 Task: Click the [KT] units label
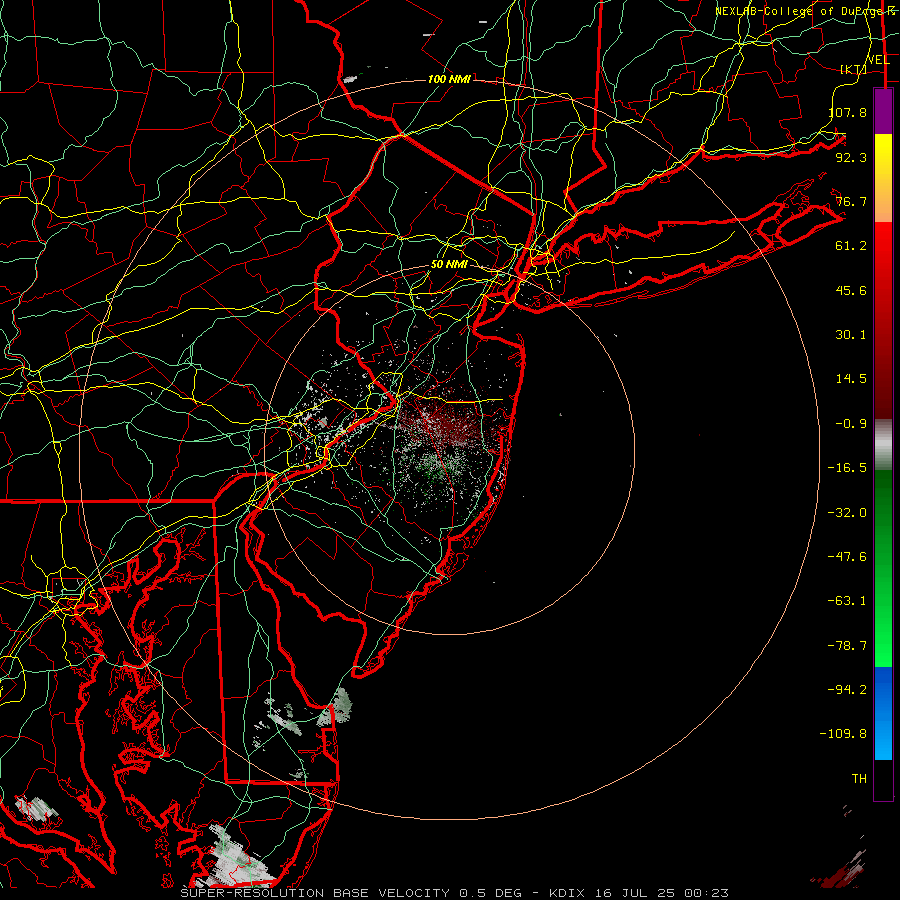[x=854, y=69]
